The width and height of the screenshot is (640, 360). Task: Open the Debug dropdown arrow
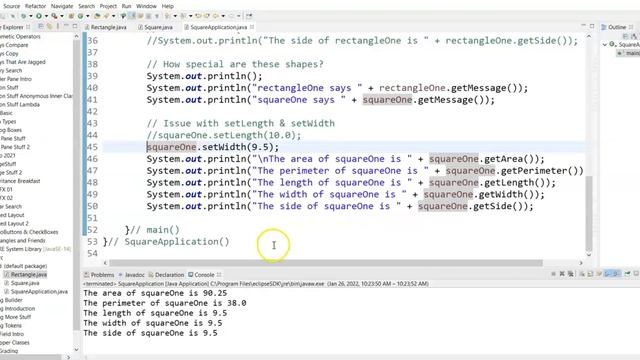31,16
